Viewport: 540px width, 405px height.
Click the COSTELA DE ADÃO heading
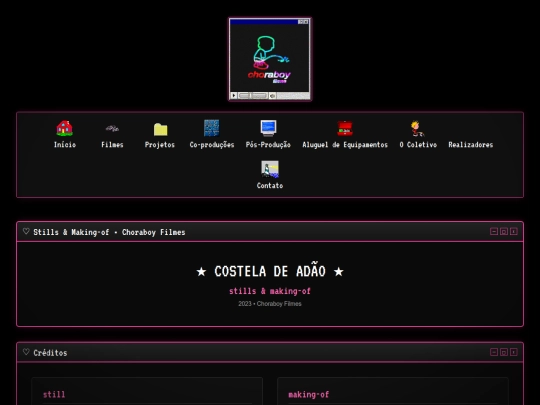coord(270,271)
